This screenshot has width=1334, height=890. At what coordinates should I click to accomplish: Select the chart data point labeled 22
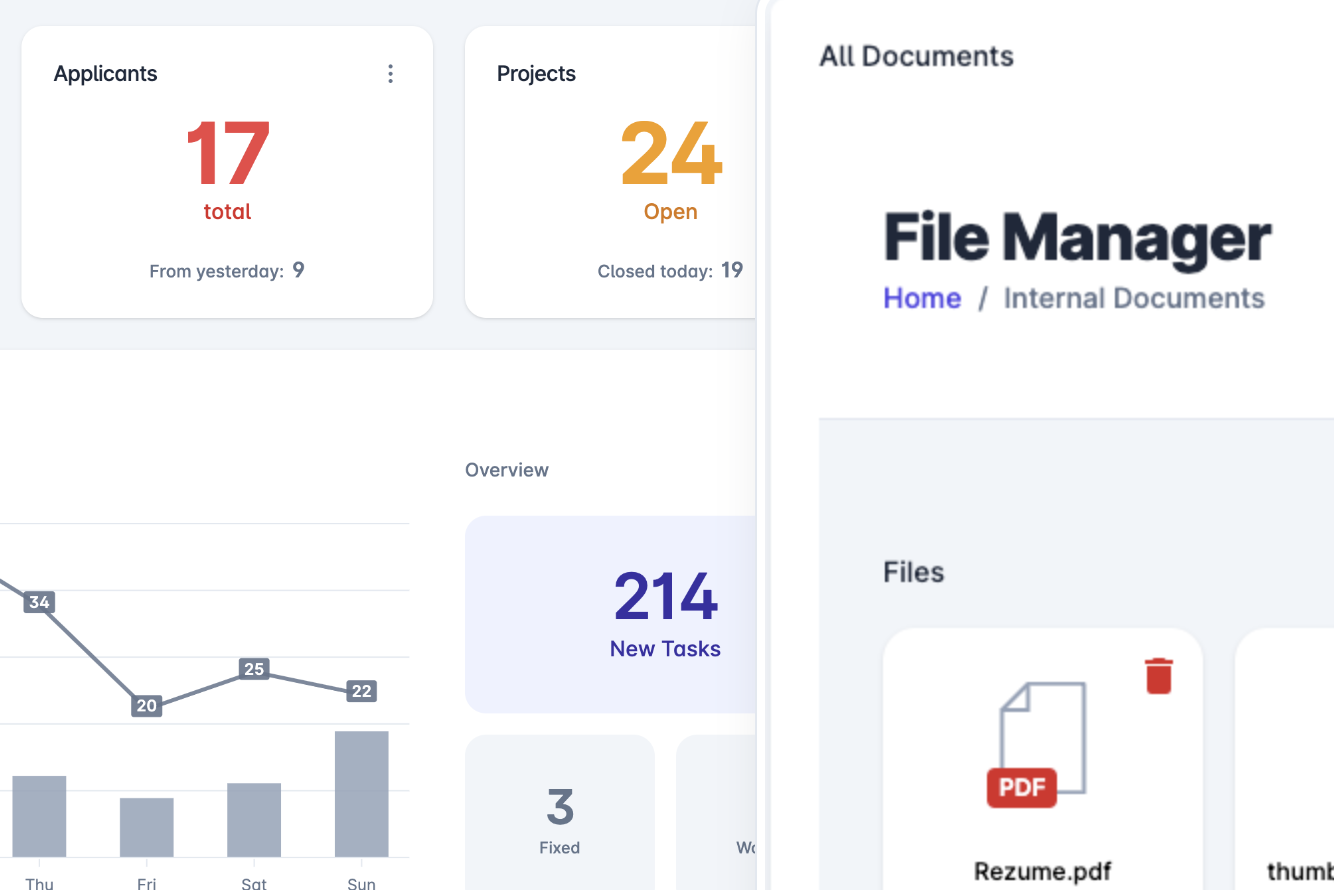point(362,691)
